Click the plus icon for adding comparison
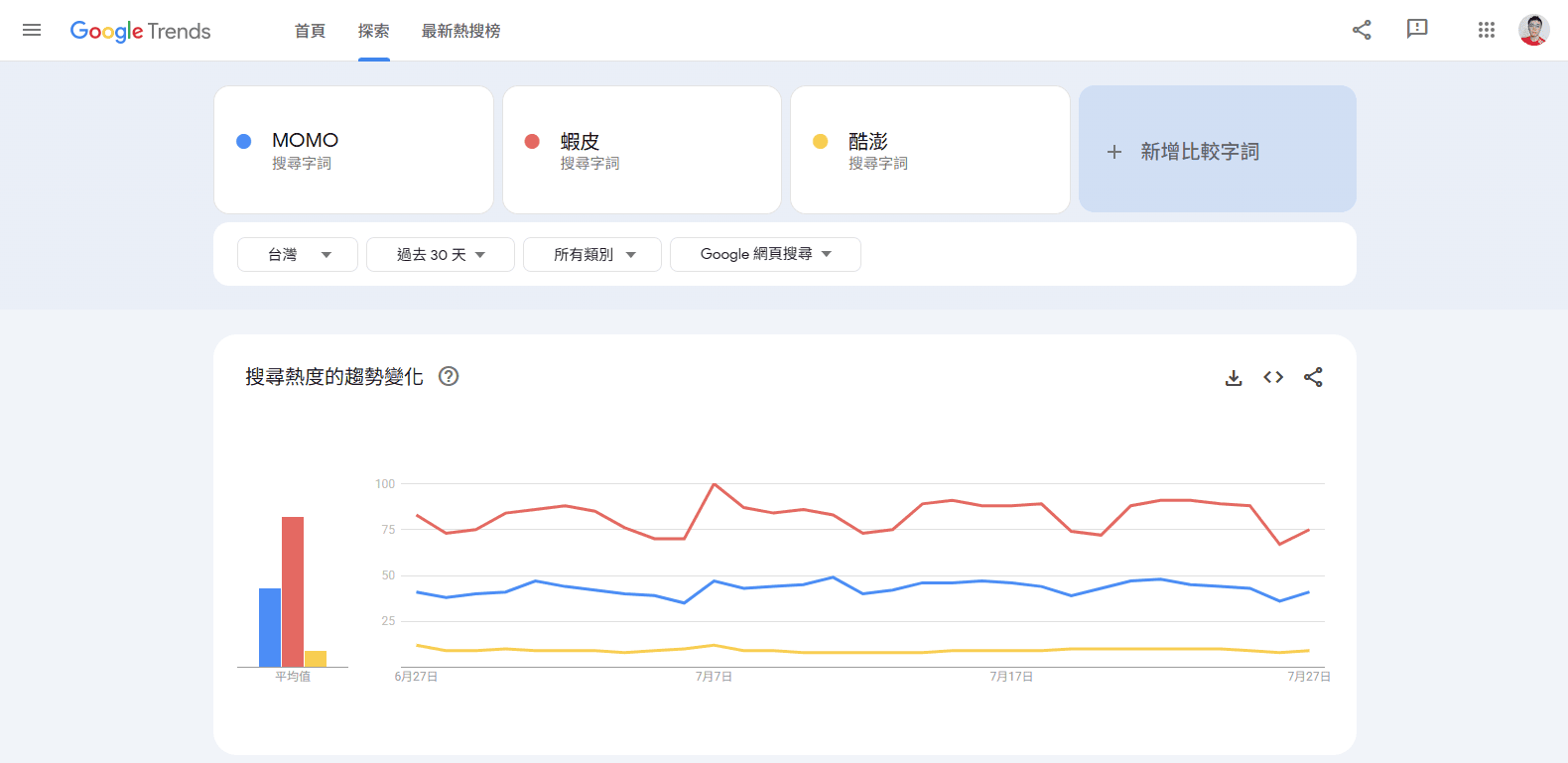Screen dimensions: 1568x763 pos(1114,152)
